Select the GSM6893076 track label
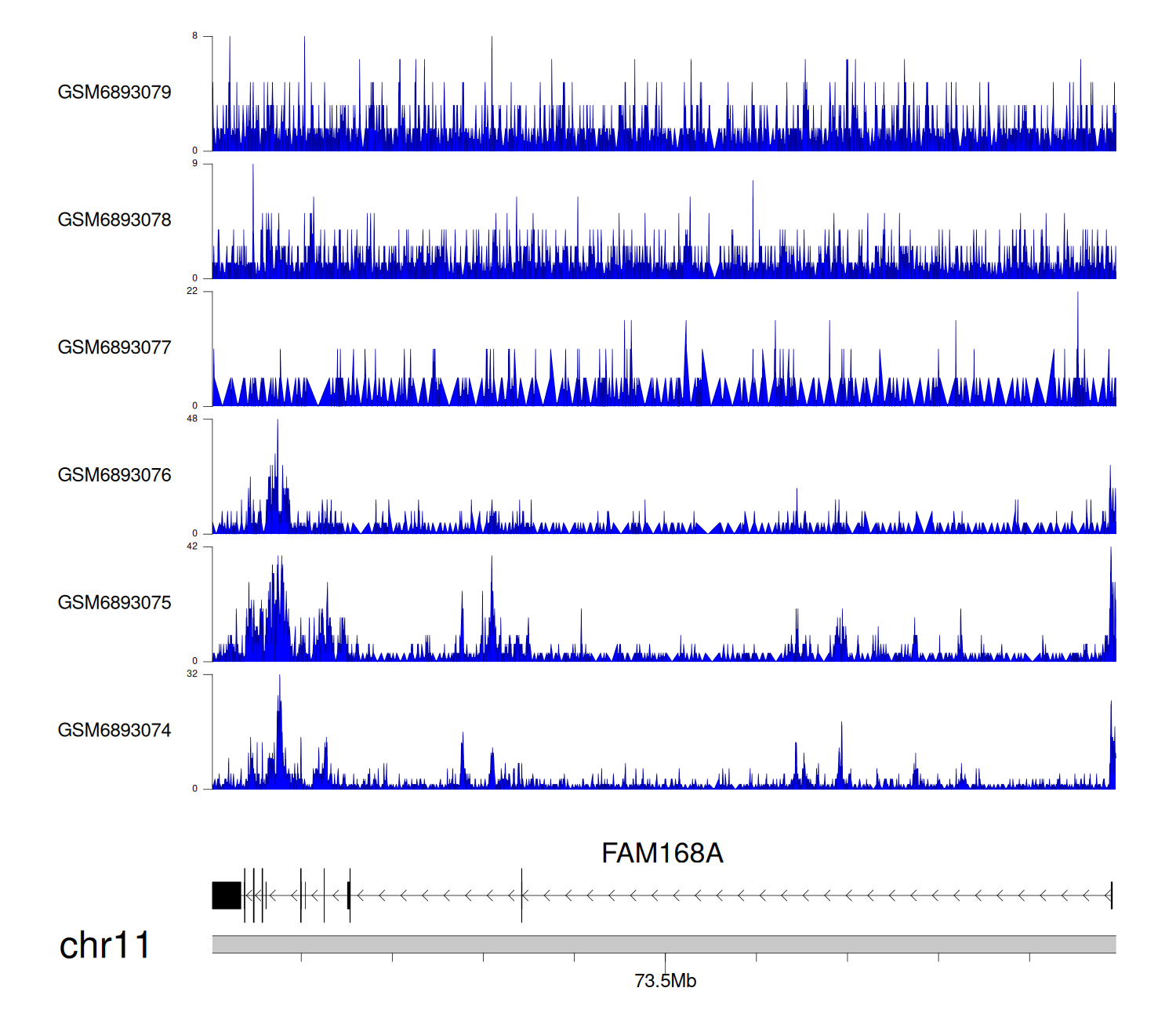This screenshot has height=1035, width=1176. pyautogui.click(x=114, y=476)
